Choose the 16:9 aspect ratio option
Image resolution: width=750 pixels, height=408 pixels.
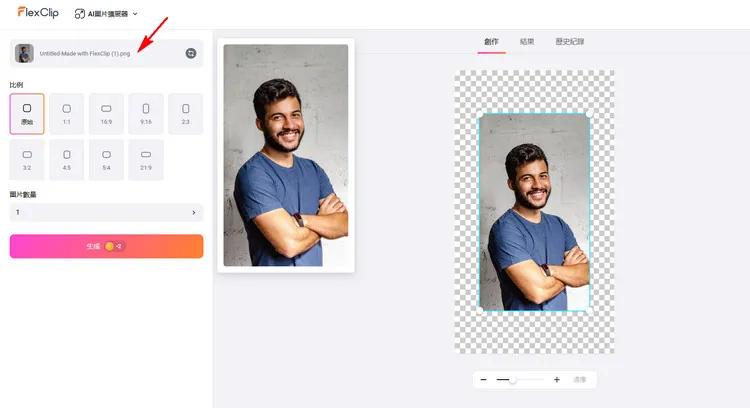106,113
